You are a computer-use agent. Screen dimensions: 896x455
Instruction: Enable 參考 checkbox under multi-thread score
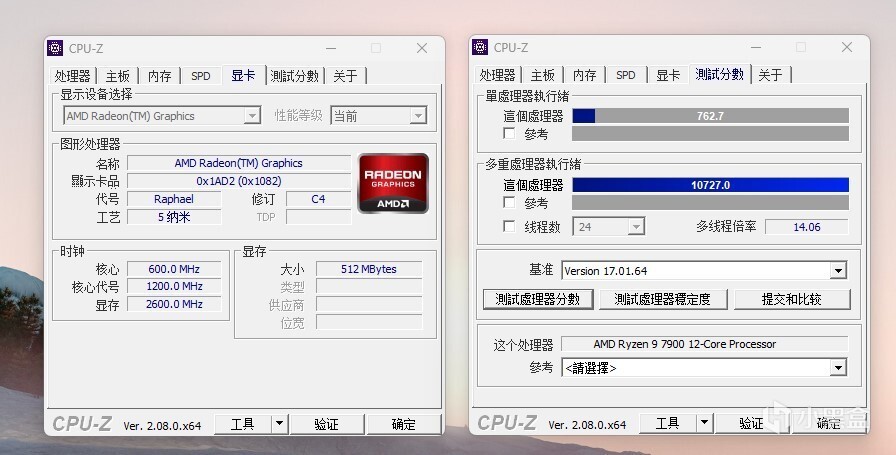(x=509, y=202)
